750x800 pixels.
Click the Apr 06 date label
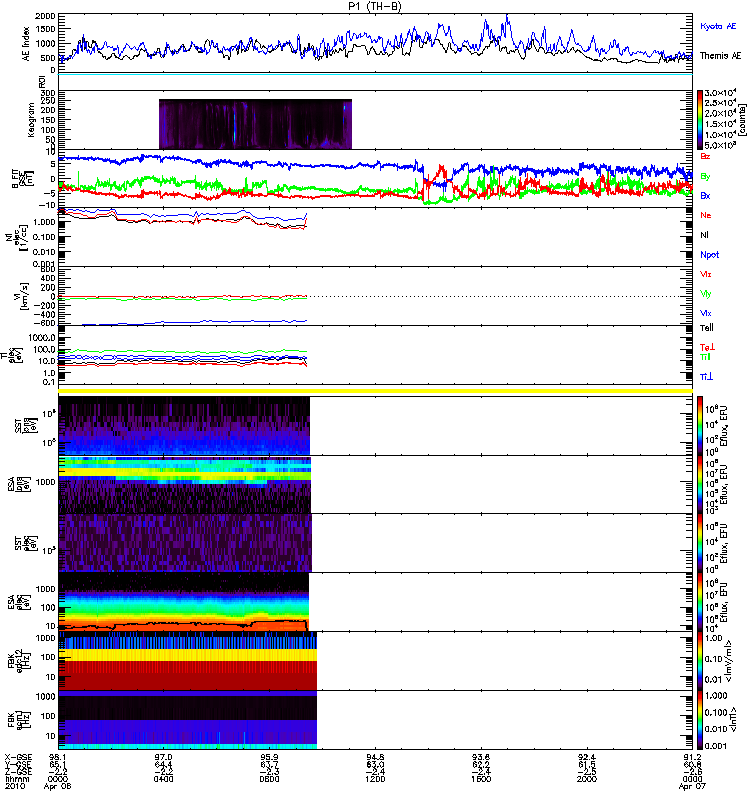tap(58, 787)
